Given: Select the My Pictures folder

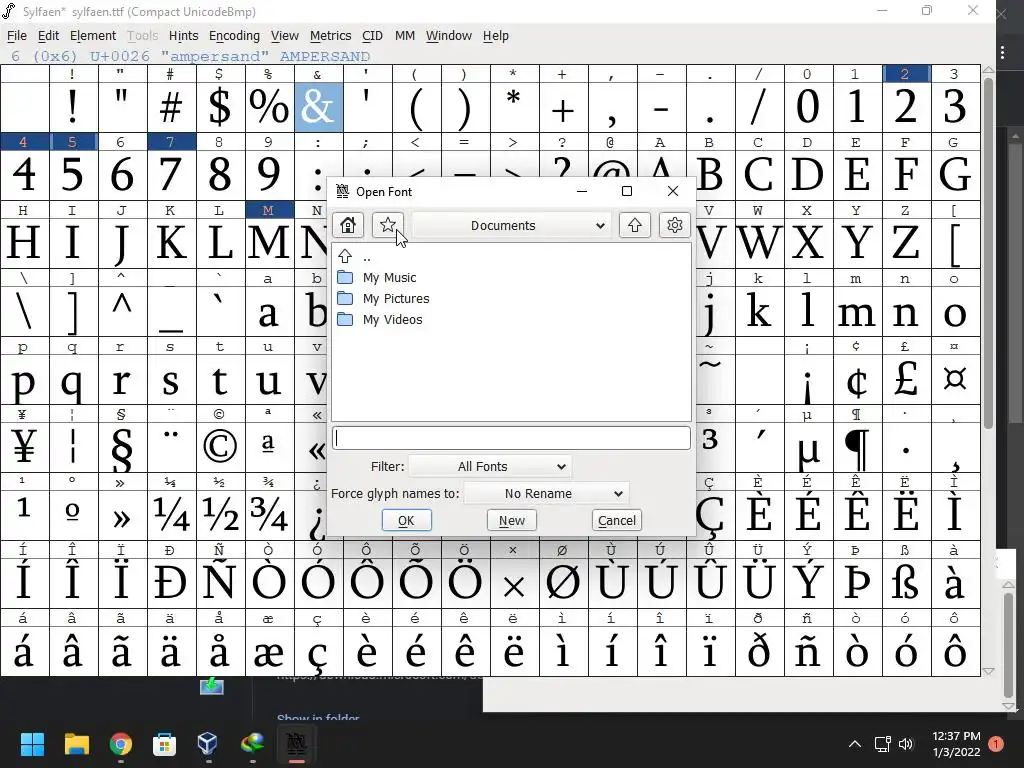Looking at the screenshot, I should 396,298.
